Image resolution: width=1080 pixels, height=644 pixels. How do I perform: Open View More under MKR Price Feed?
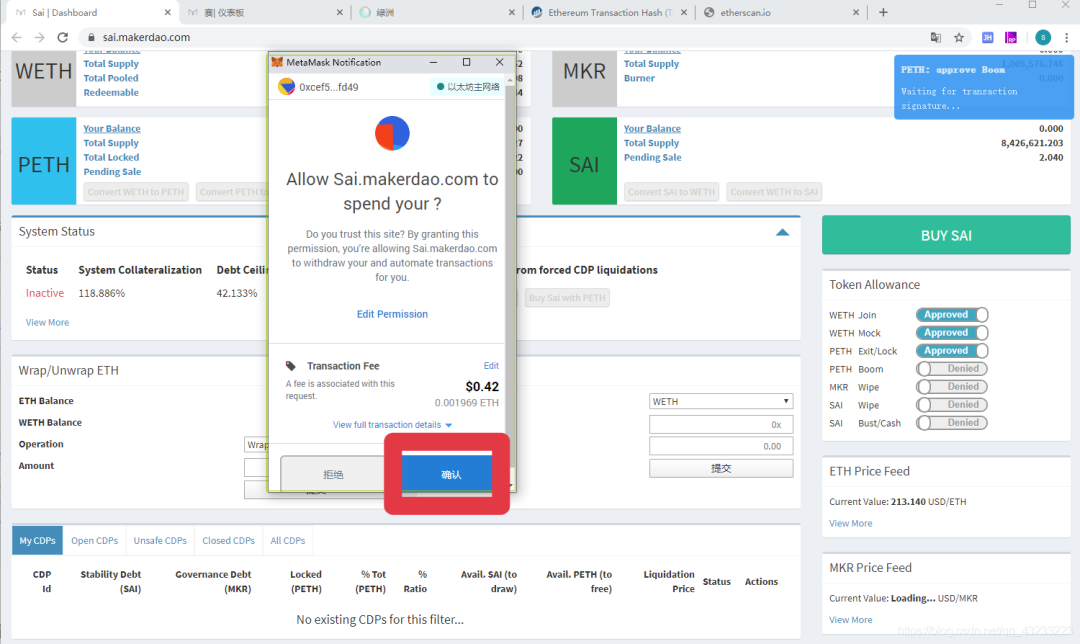tap(851, 620)
